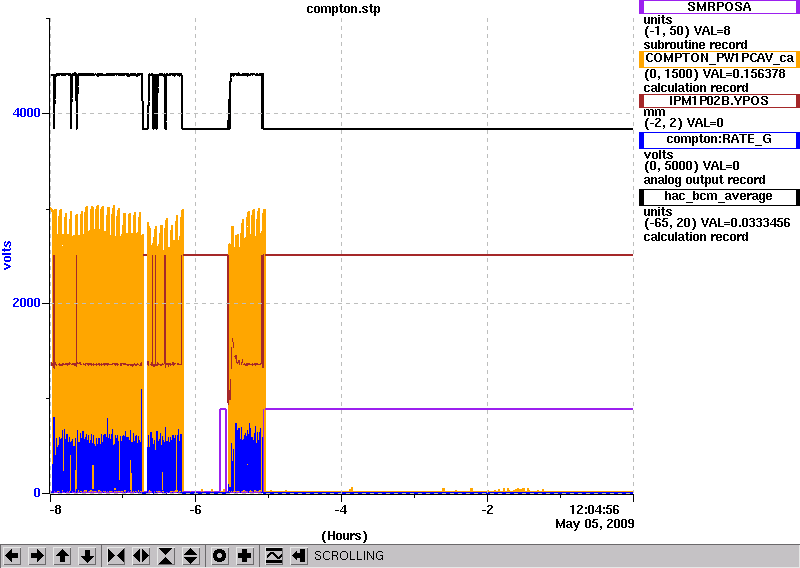Click the -4 hours x-axis tick label
The image size is (800, 568).
pos(341,510)
